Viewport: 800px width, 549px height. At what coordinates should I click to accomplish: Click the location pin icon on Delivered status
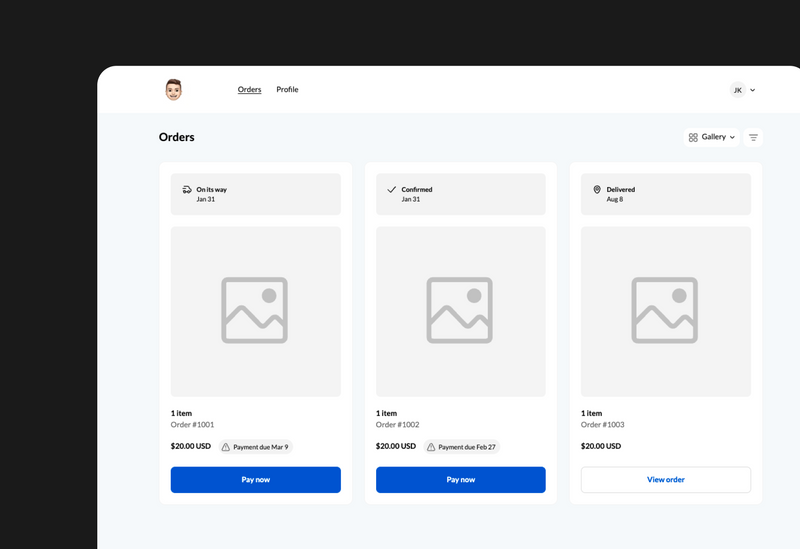[x=597, y=189]
